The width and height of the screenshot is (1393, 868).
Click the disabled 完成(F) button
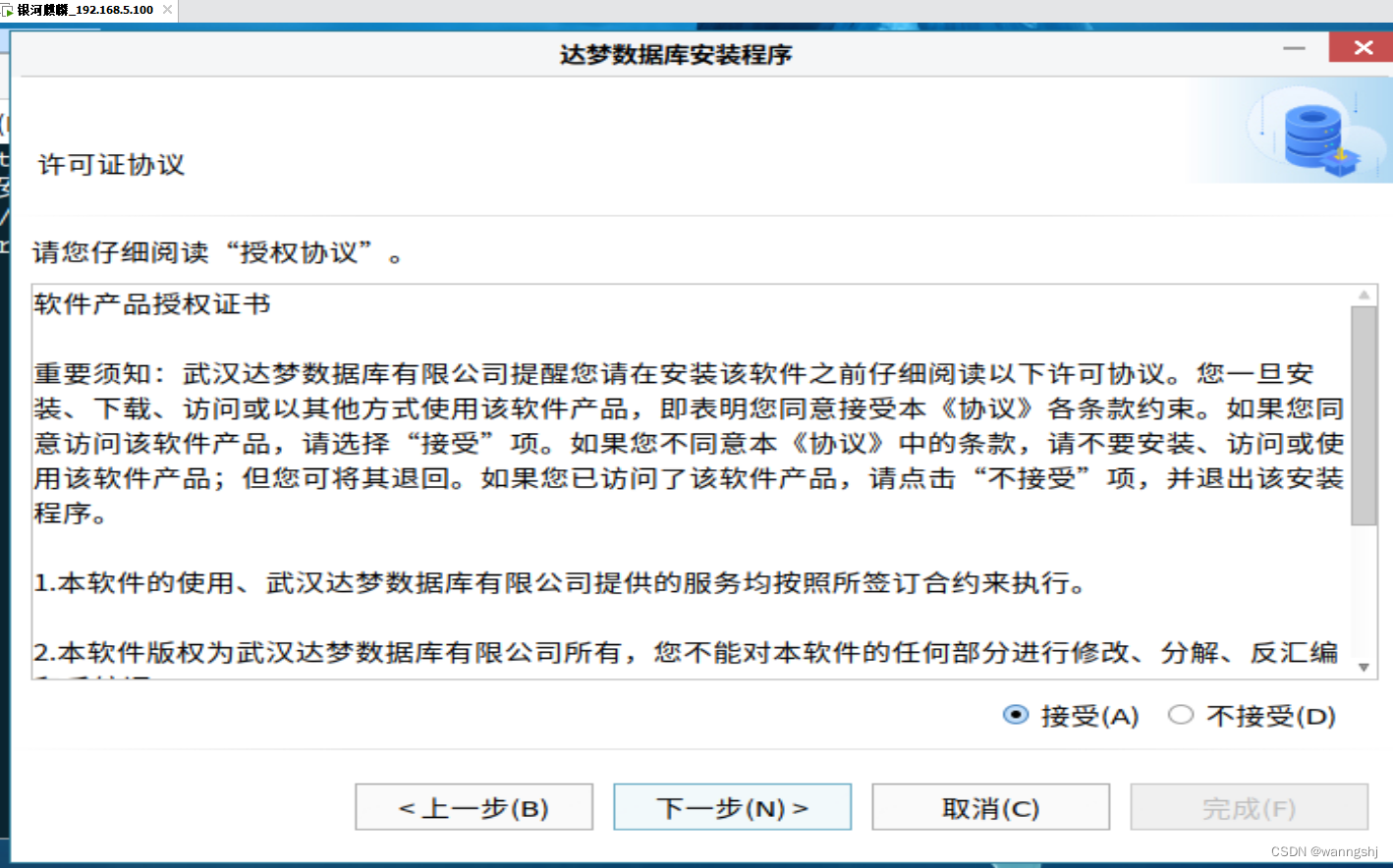[x=1249, y=807]
